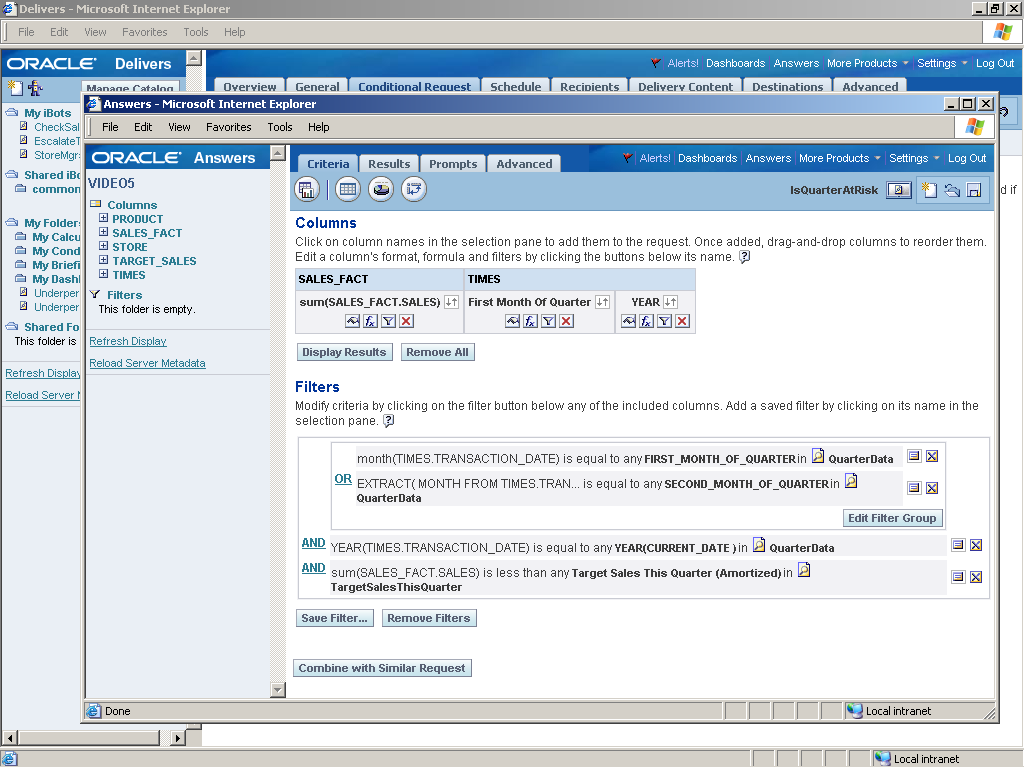Save the request with disk icon
This screenshot has width=1024, height=768.
point(974,190)
